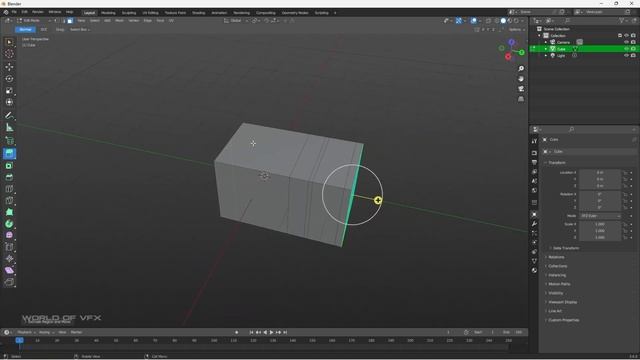Toggle X-ray mode in header

click(x=488, y=20)
